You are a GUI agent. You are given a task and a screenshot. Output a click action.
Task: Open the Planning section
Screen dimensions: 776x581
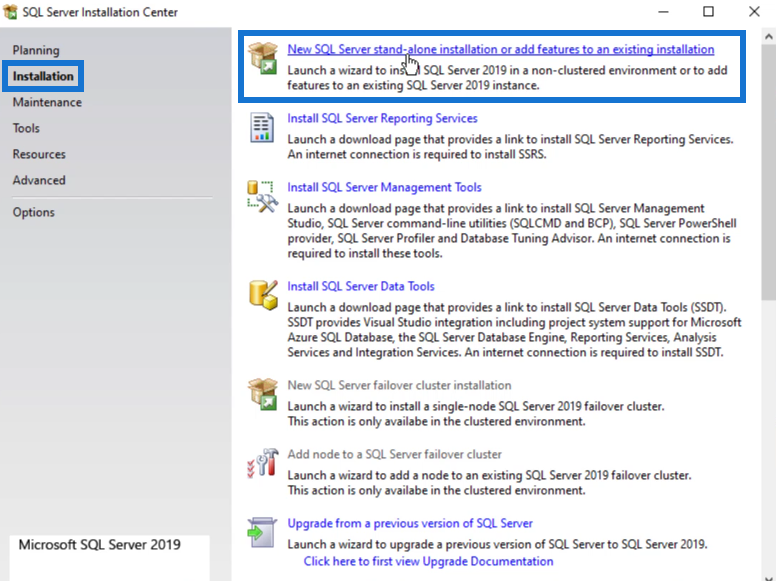point(36,50)
